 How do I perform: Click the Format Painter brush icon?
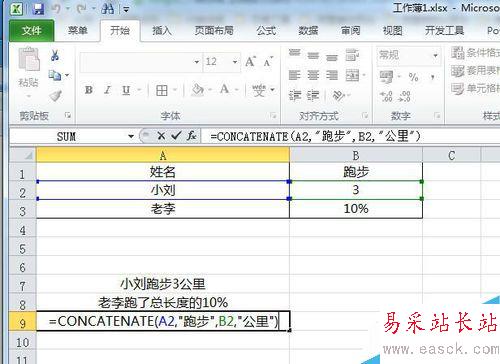click(55, 96)
